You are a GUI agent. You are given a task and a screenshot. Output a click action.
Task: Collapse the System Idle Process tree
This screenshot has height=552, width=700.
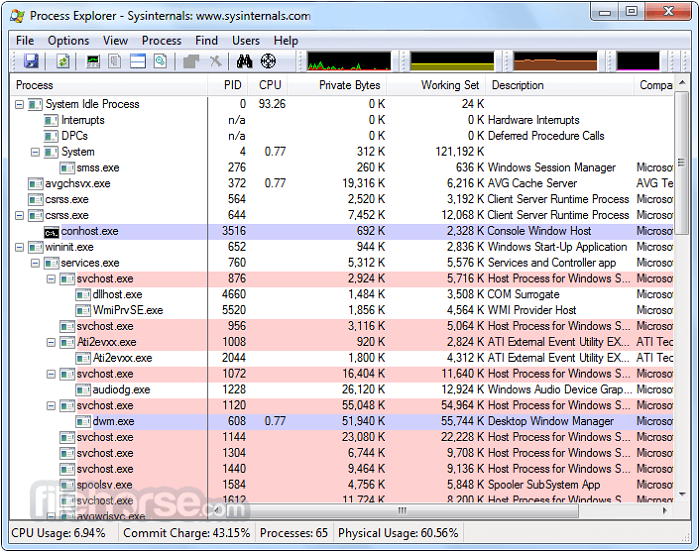[x=20, y=104]
